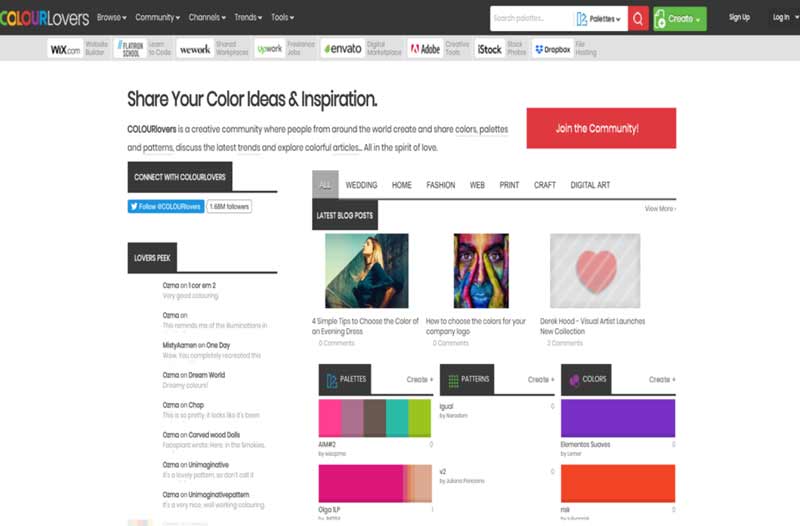Image resolution: width=800 pixels, height=526 pixels.
Task: Open the Adobe sponsor logo
Action: (x=425, y=49)
